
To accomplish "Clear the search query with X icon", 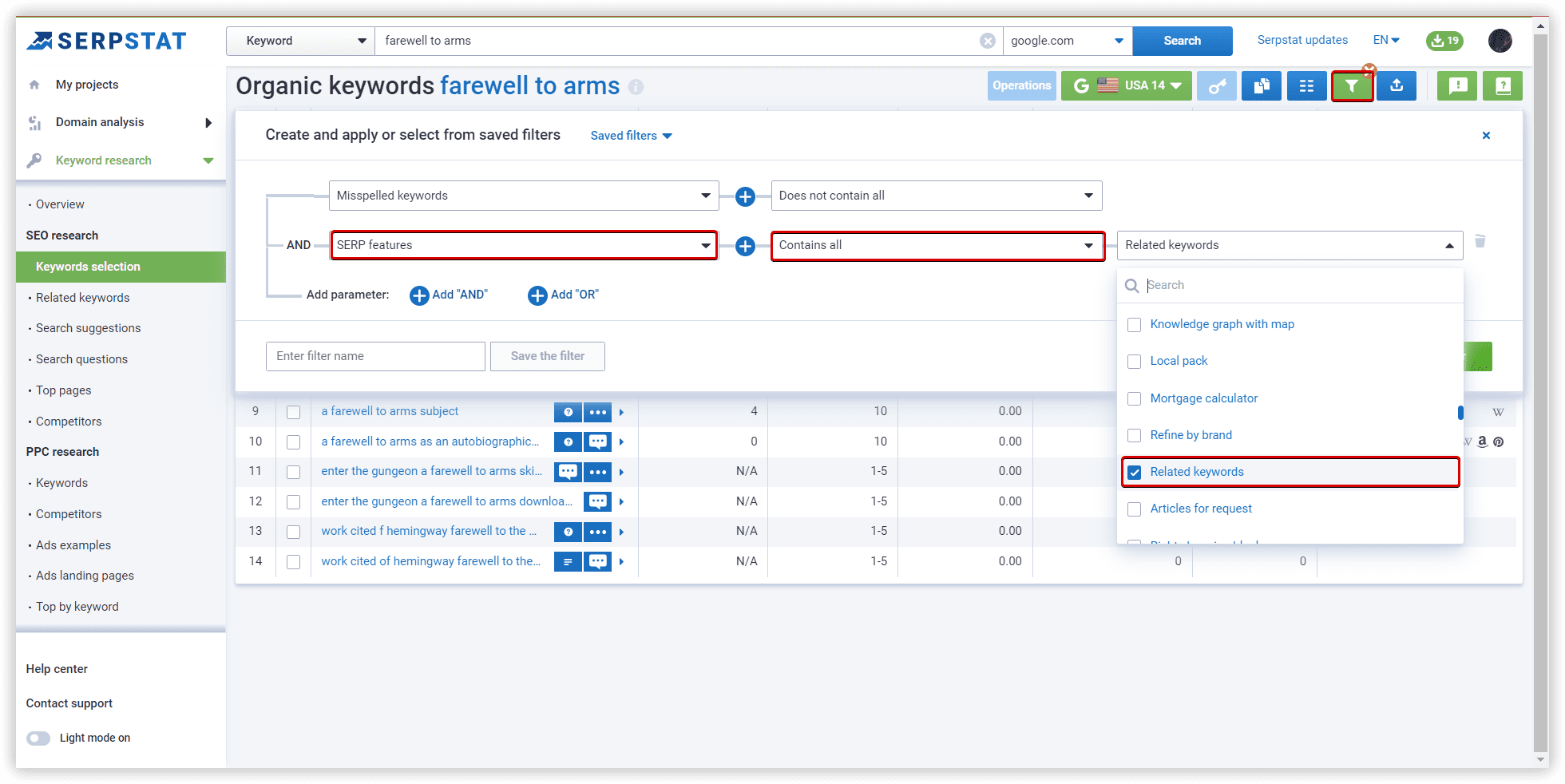I will 988,41.
